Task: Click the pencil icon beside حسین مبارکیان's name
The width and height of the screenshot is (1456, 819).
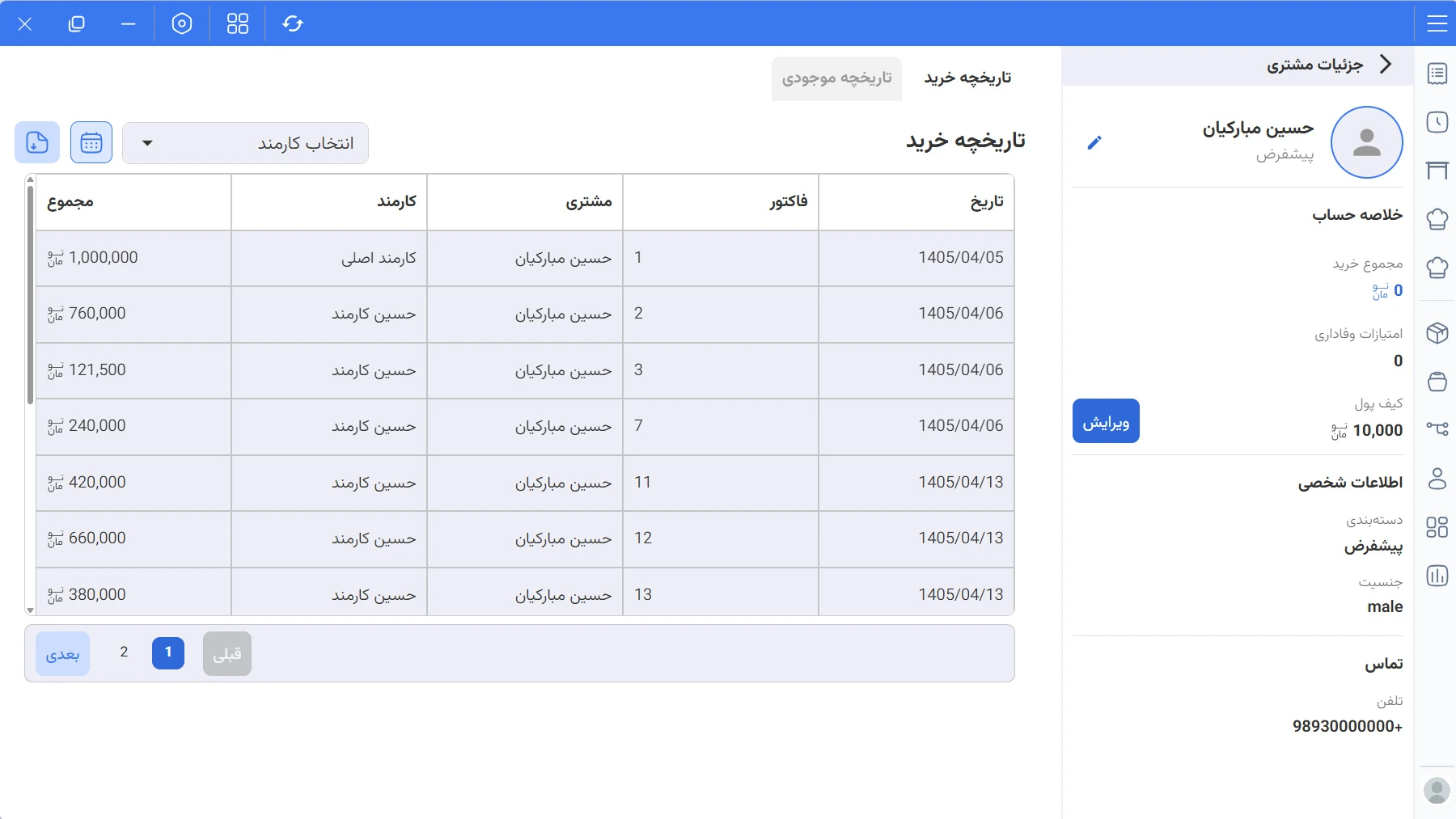Action: (1094, 143)
